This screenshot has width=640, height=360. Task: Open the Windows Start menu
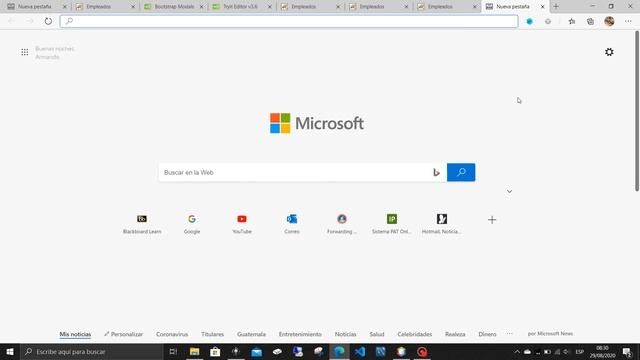(x=10, y=351)
